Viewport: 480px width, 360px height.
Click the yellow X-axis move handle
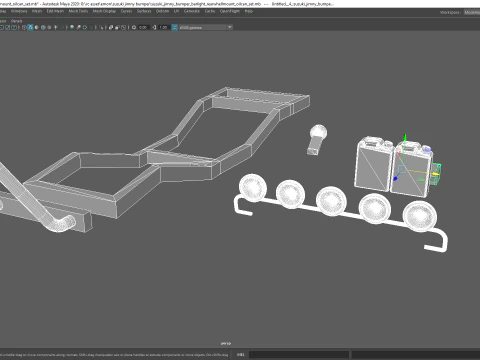[x=436, y=174]
